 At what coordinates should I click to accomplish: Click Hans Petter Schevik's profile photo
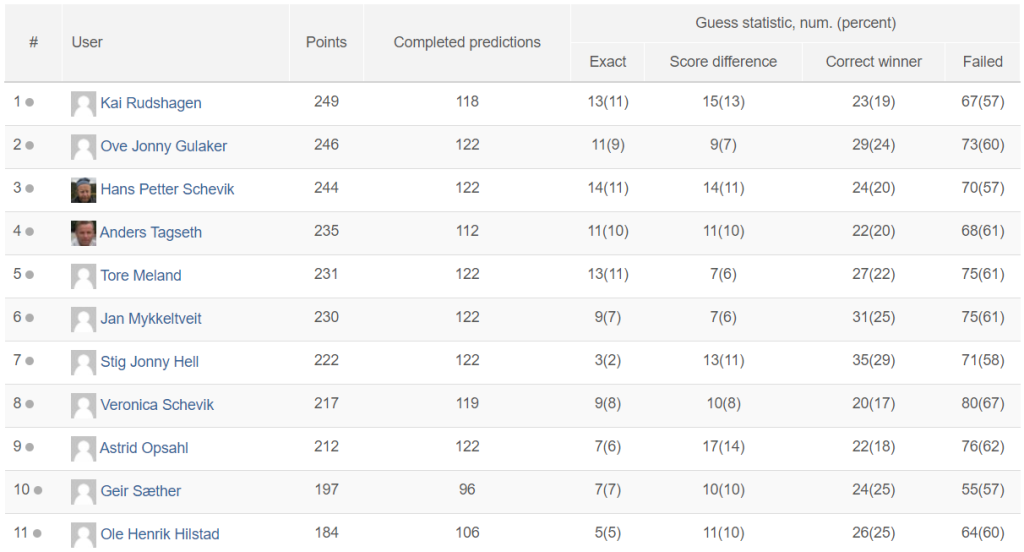coord(84,190)
